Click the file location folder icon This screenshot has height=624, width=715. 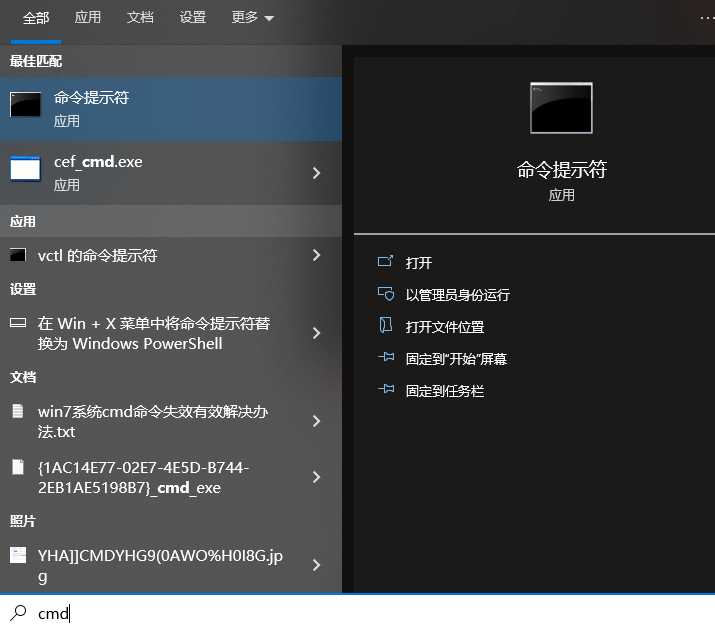pyautogui.click(x=386, y=325)
